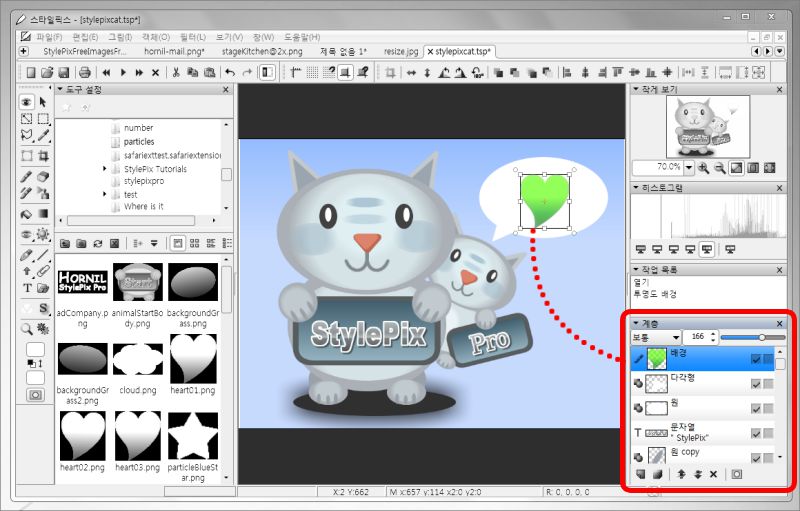Move layer down with down-arrow icon

[697, 474]
